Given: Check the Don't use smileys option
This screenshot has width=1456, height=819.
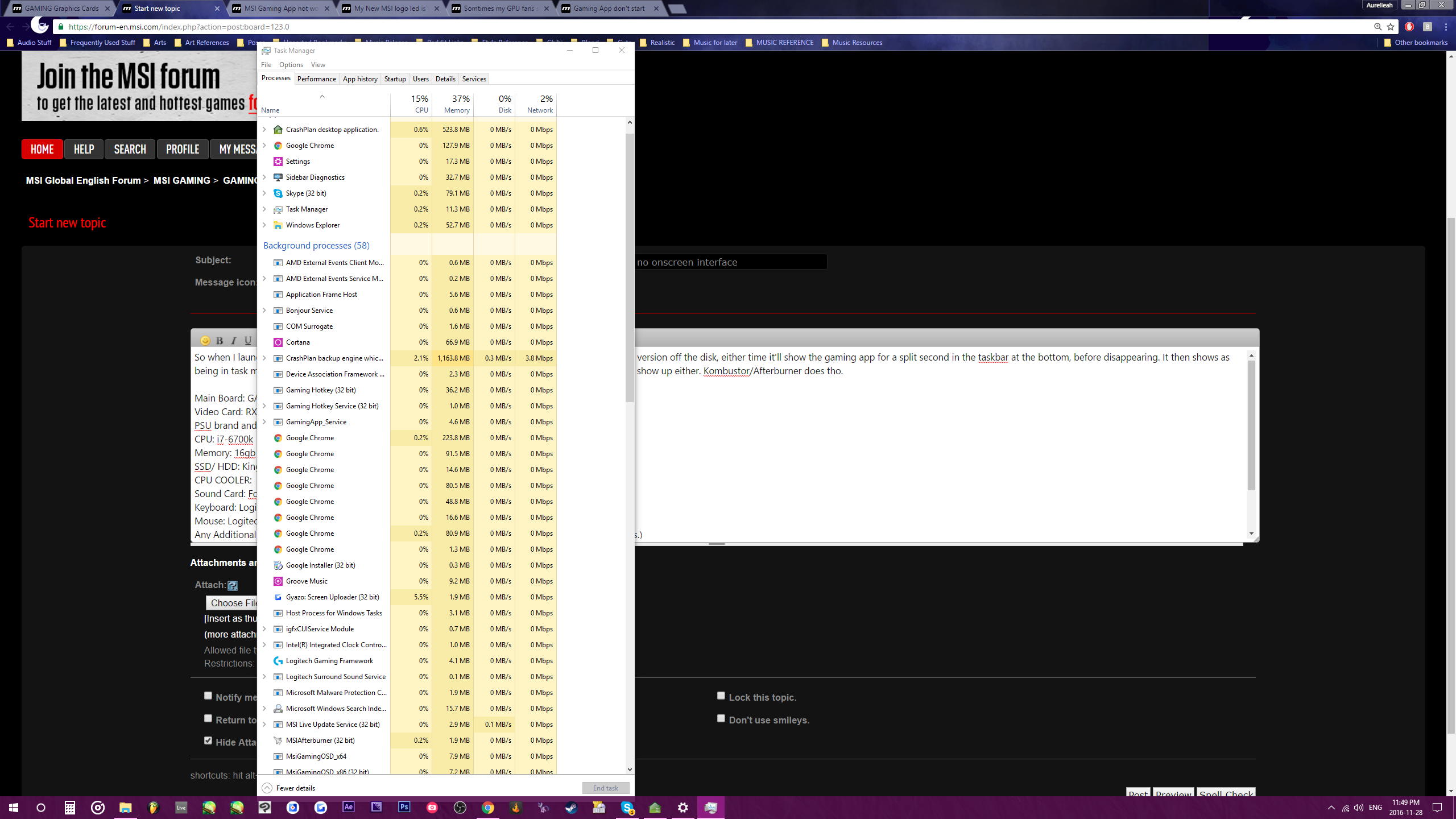Looking at the screenshot, I should click(721, 718).
